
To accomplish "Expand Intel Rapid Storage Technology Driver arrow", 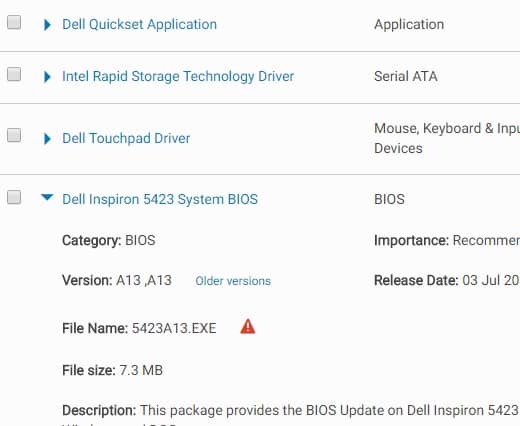I will pyautogui.click(x=47, y=76).
